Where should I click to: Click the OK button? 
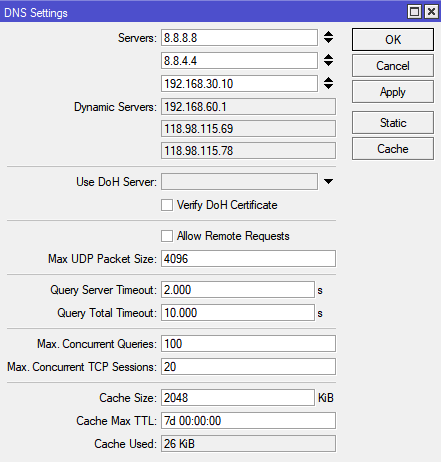pyautogui.click(x=393, y=40)
